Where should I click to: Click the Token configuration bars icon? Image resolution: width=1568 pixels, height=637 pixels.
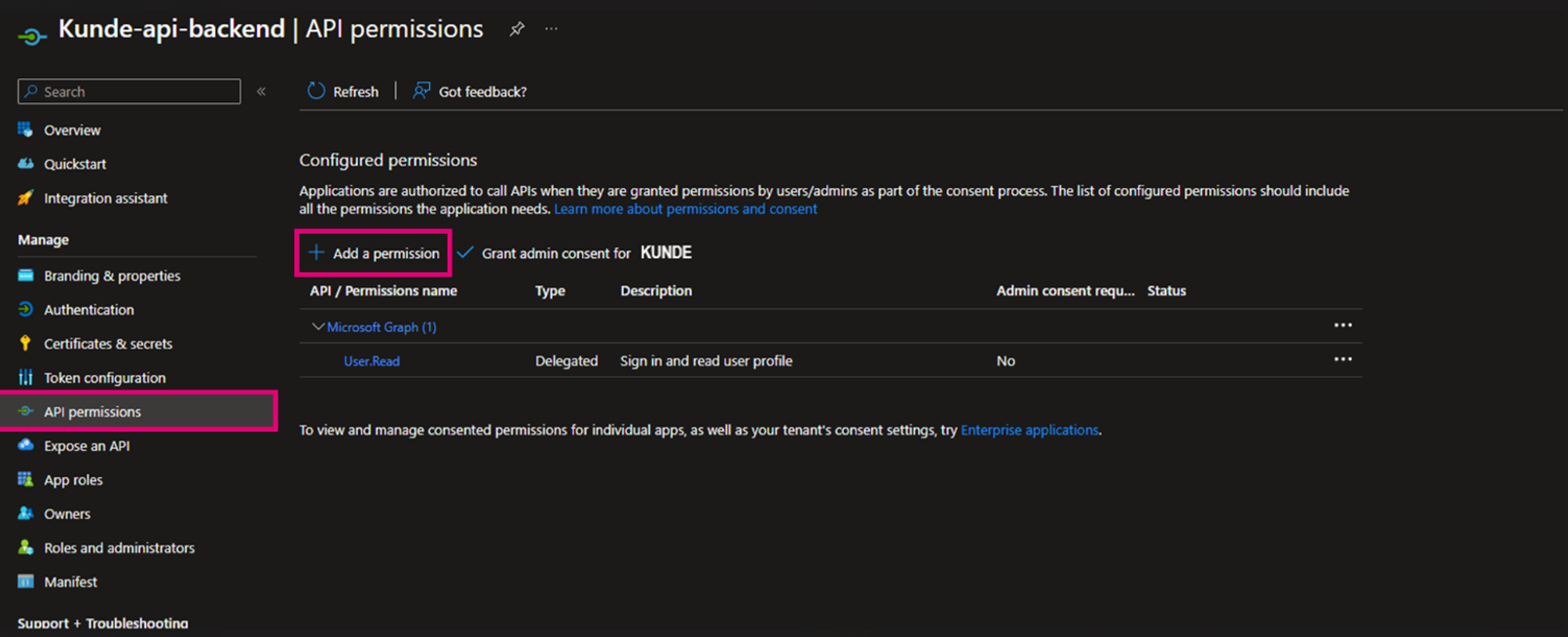tap(25, 377)
